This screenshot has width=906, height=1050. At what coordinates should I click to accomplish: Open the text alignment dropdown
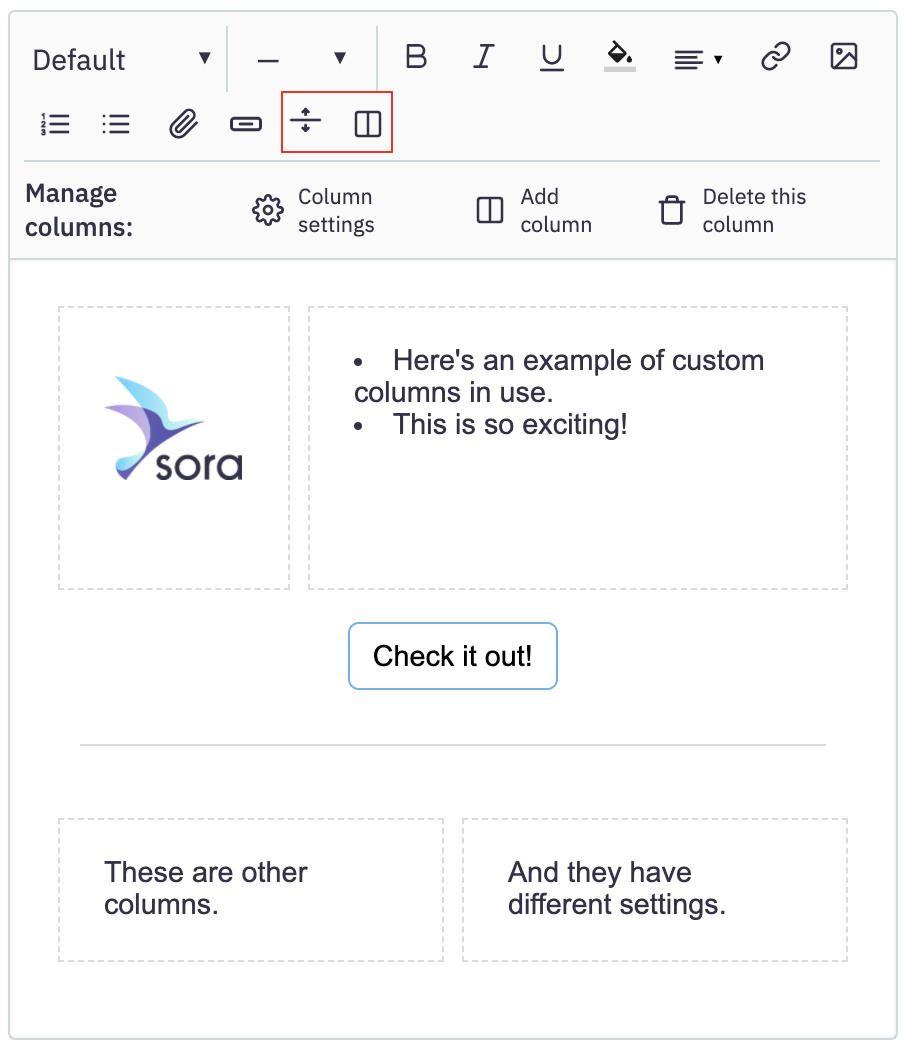tap(698, 60)
